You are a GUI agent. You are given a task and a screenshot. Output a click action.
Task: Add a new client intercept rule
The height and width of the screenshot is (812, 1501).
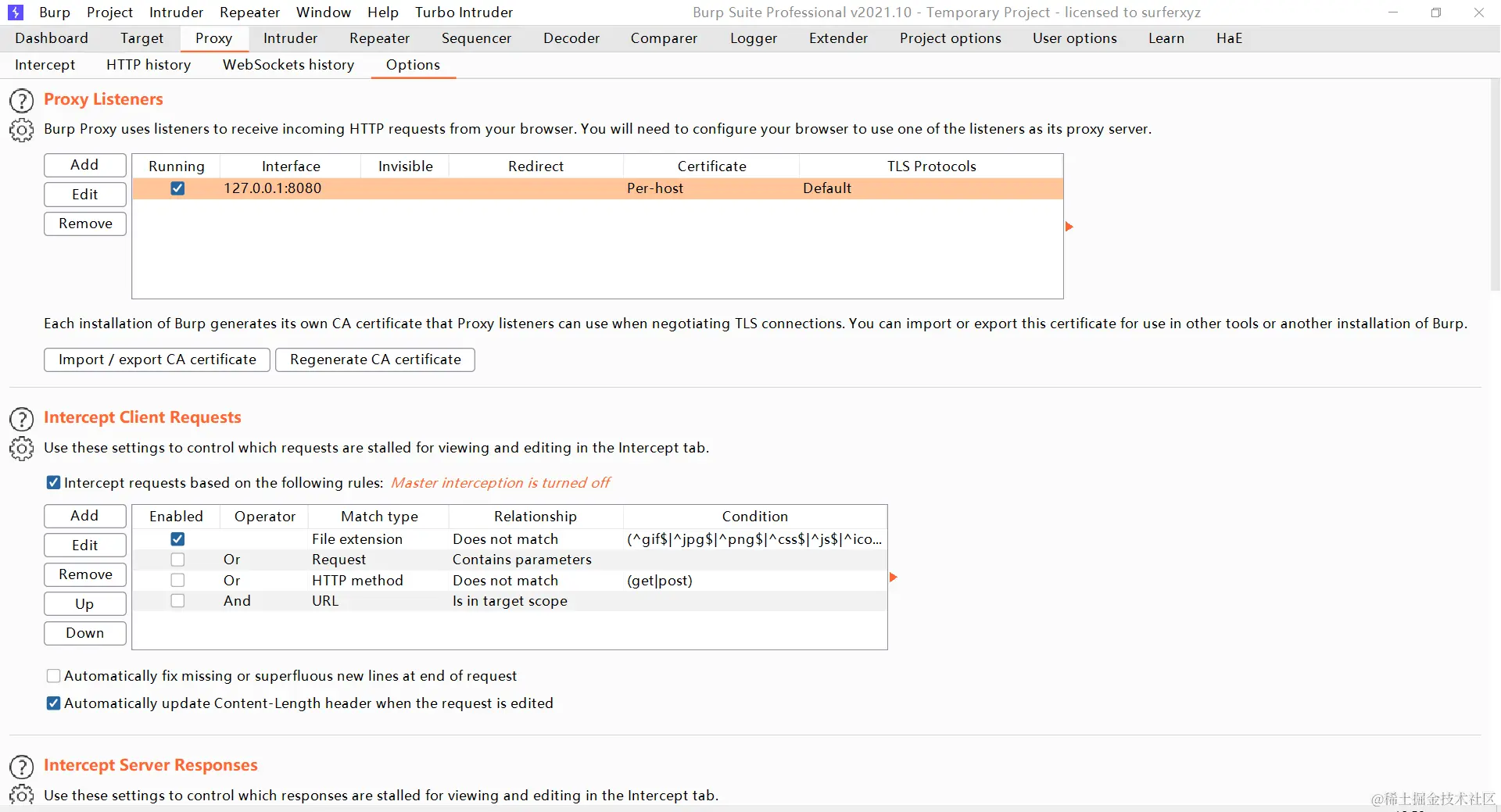point(85,516)
